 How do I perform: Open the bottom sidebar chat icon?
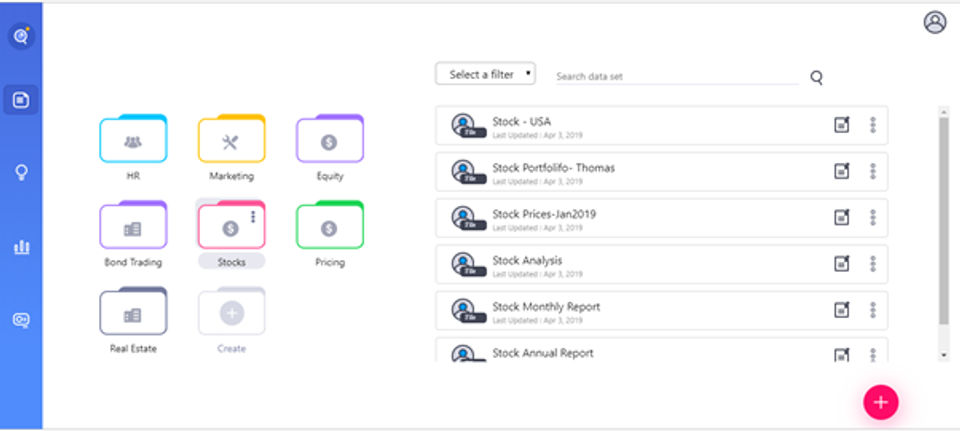coord(20,320)
